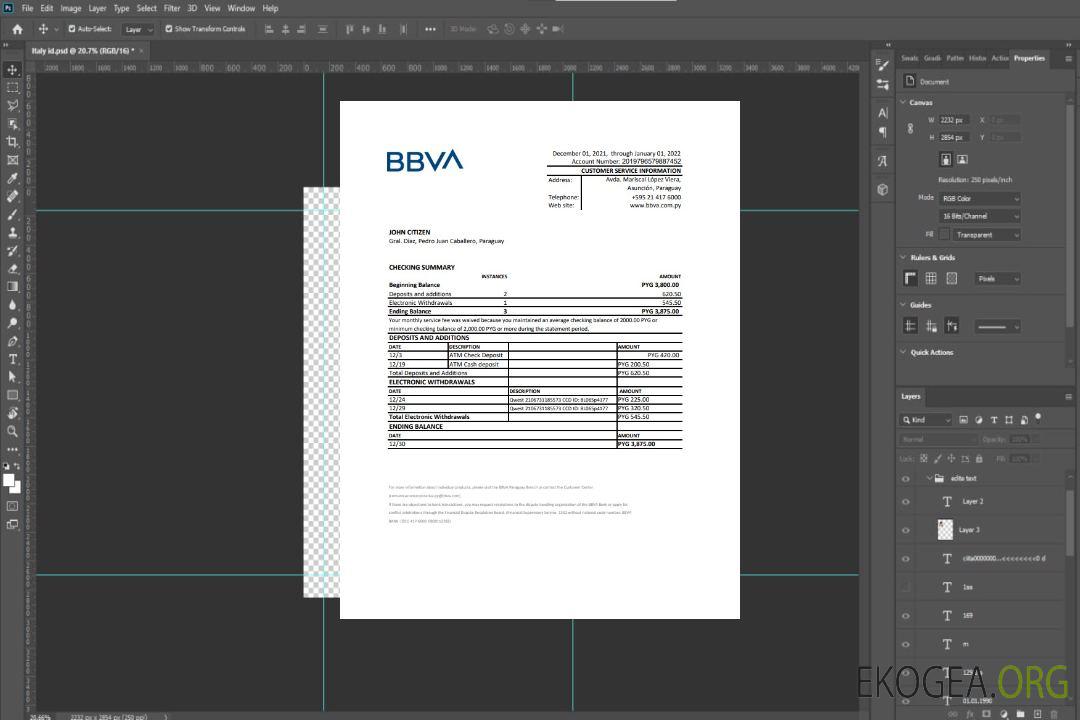Click the canvas Fill color swatch
The image size is (1080, 720).
click(944, 235)
